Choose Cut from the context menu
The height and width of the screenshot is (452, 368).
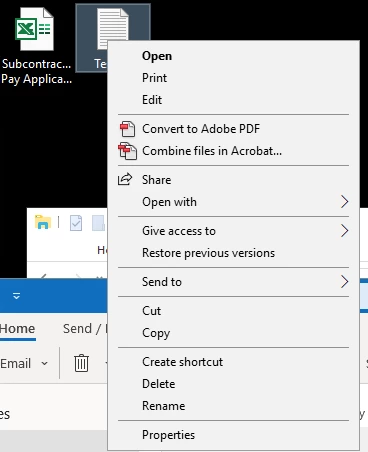click(233, 311)
